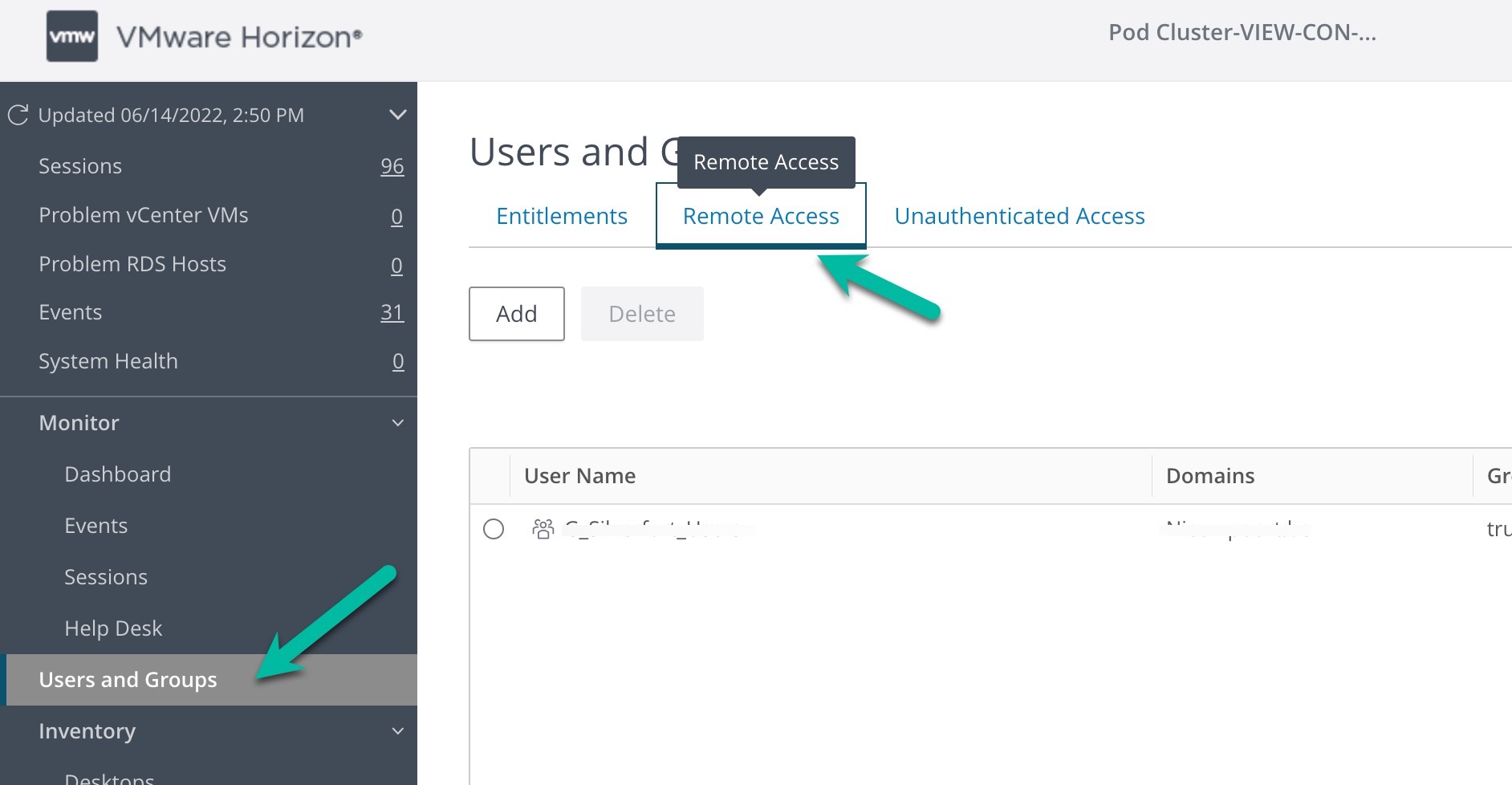Open the Sessions count link 96
The width and height of the screenshot is (1512, 785).
coord(392,166)
